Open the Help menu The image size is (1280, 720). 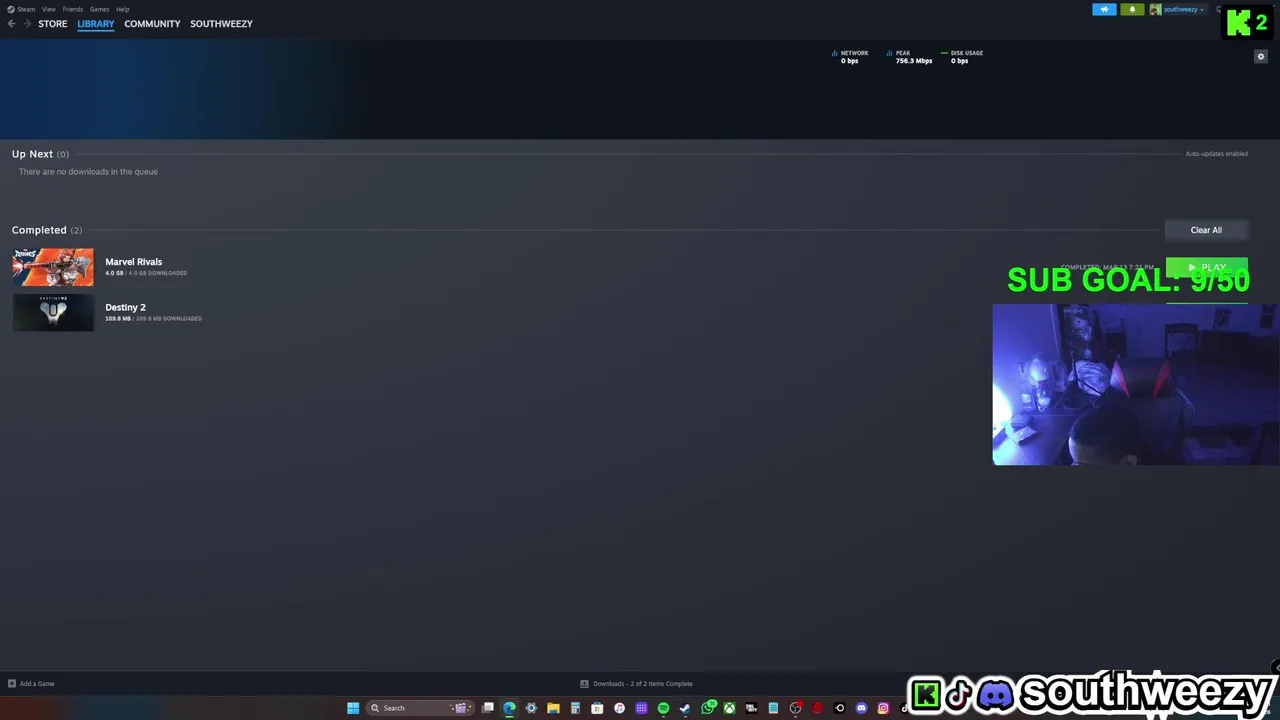point(122,9)
